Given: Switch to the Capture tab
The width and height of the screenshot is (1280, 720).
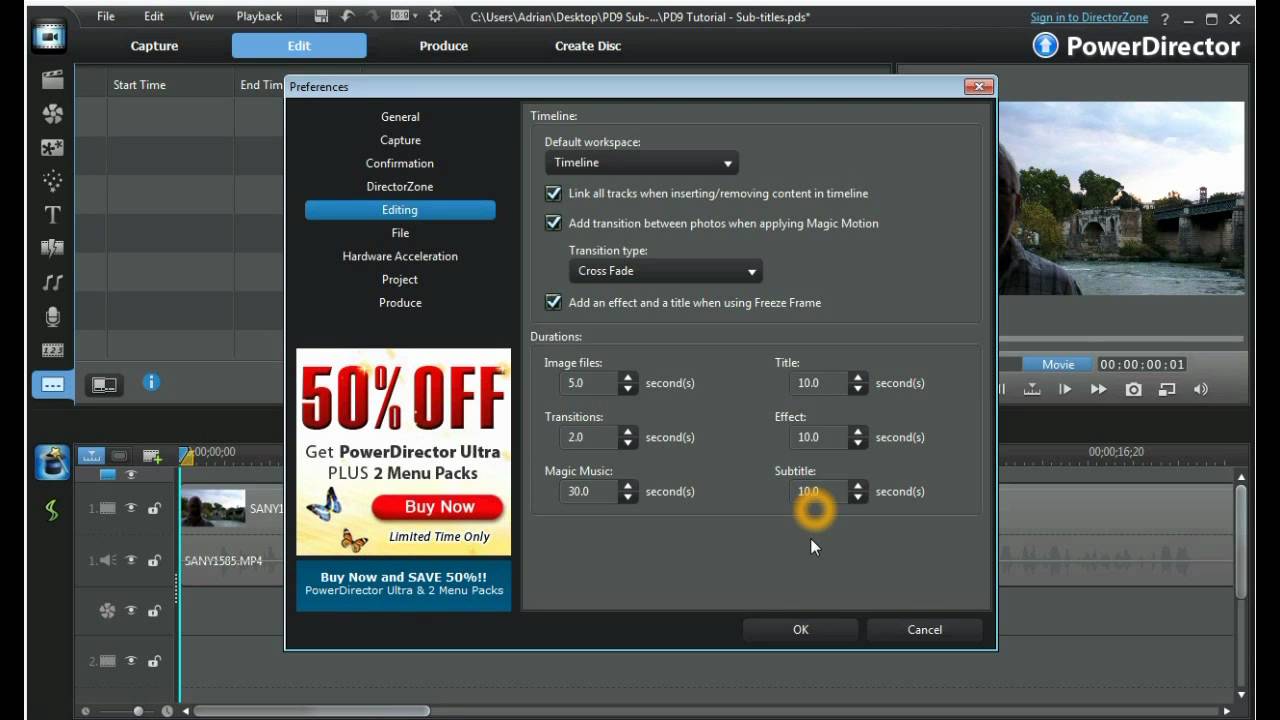Looking at the screenshot, I should pyautogui.click(x=154, y=46).
